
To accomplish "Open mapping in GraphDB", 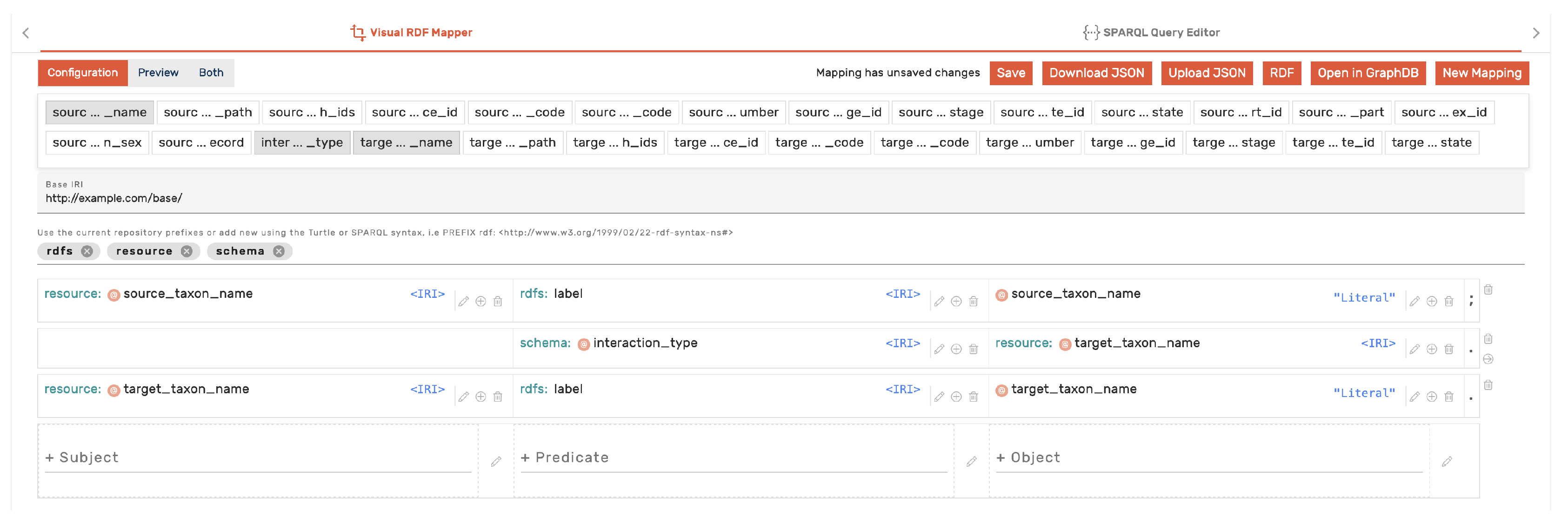I will coord(1367,73).
